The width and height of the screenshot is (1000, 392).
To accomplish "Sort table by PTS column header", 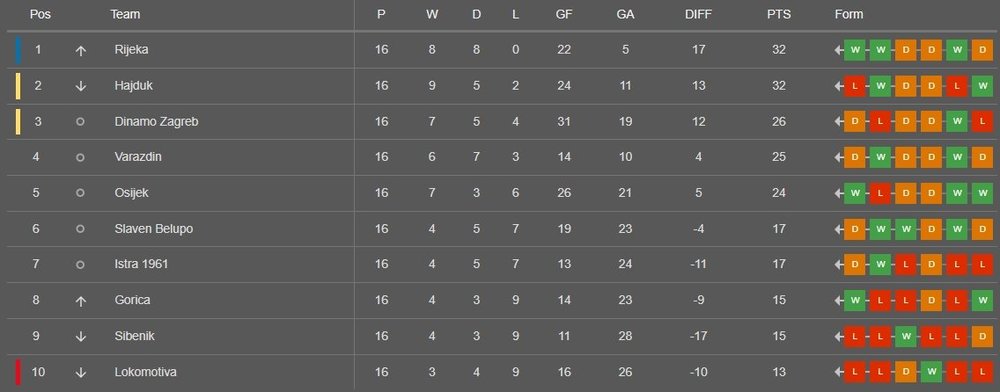I will click(x=779, y=14).
